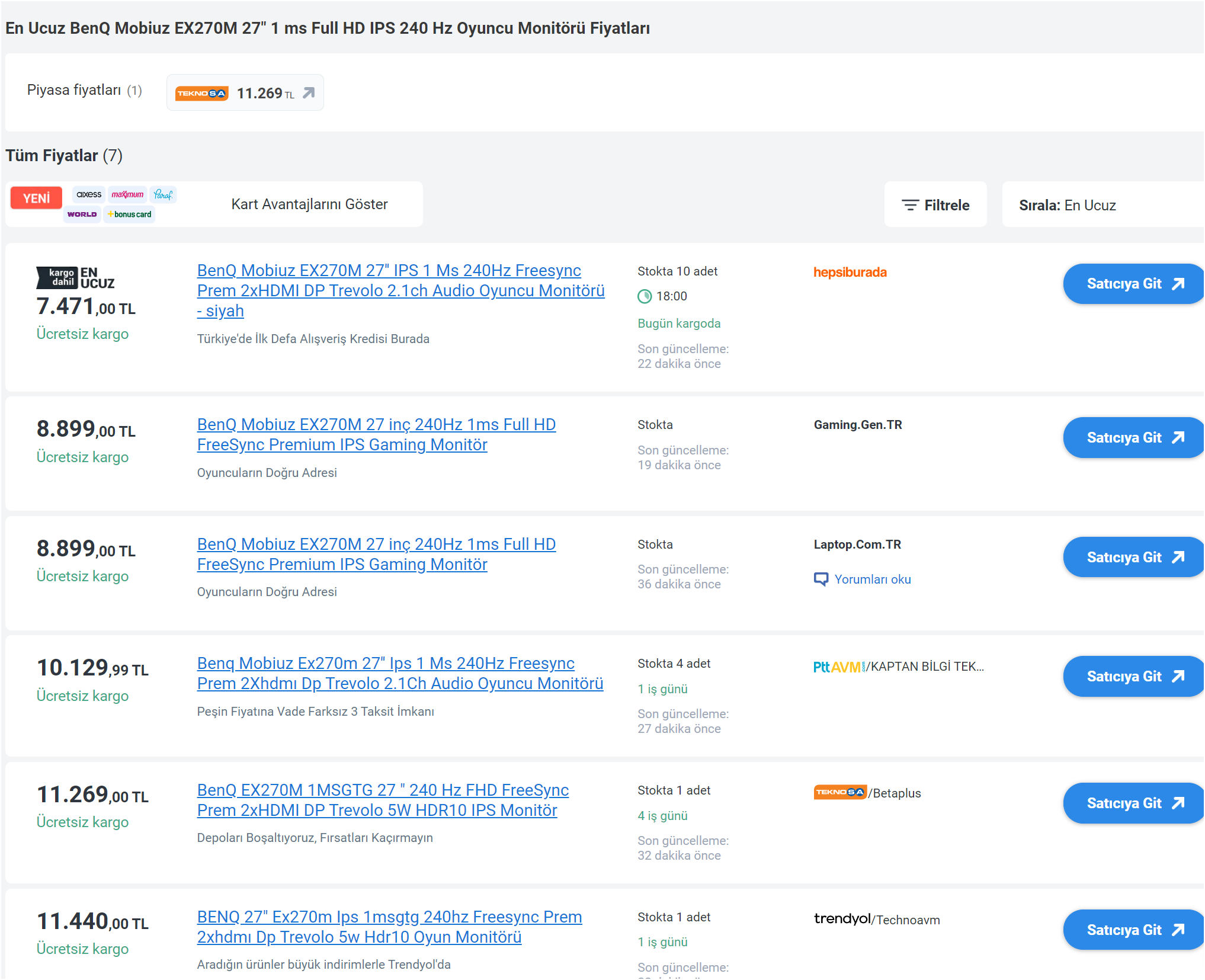Show card advantages via Kart Avantajlarını Göster
This screenshot has width=1205, height=980.
click(309, 204)
